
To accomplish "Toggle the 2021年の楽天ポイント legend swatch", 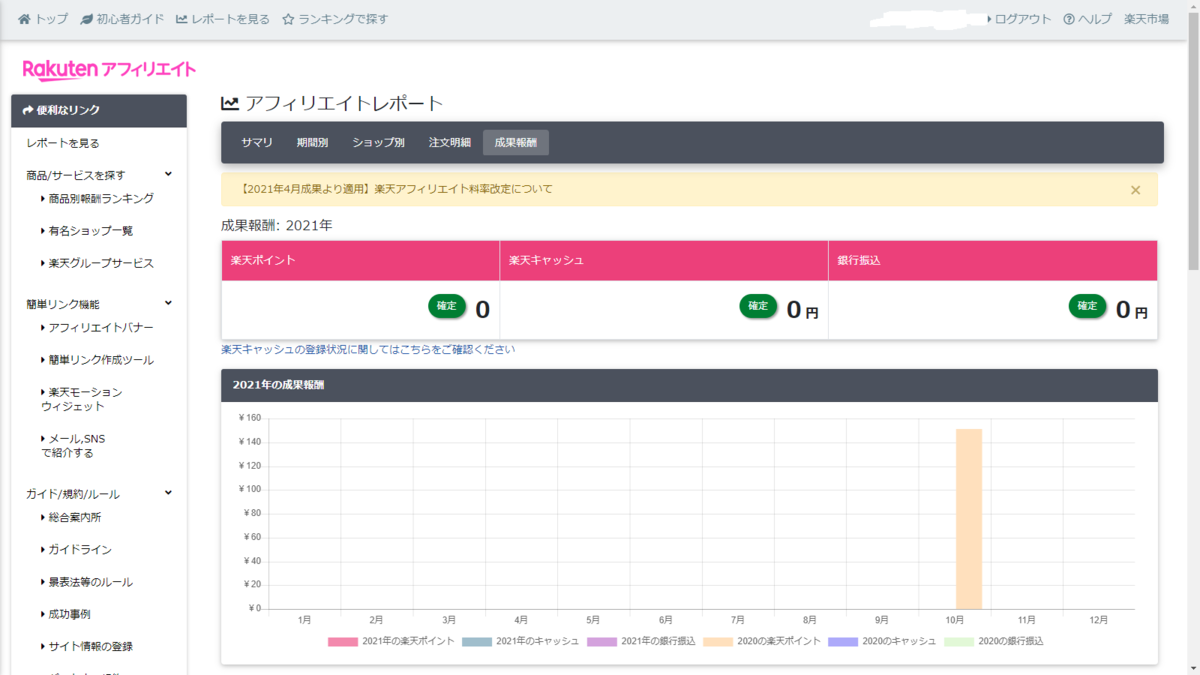I will tap(343, 641).
